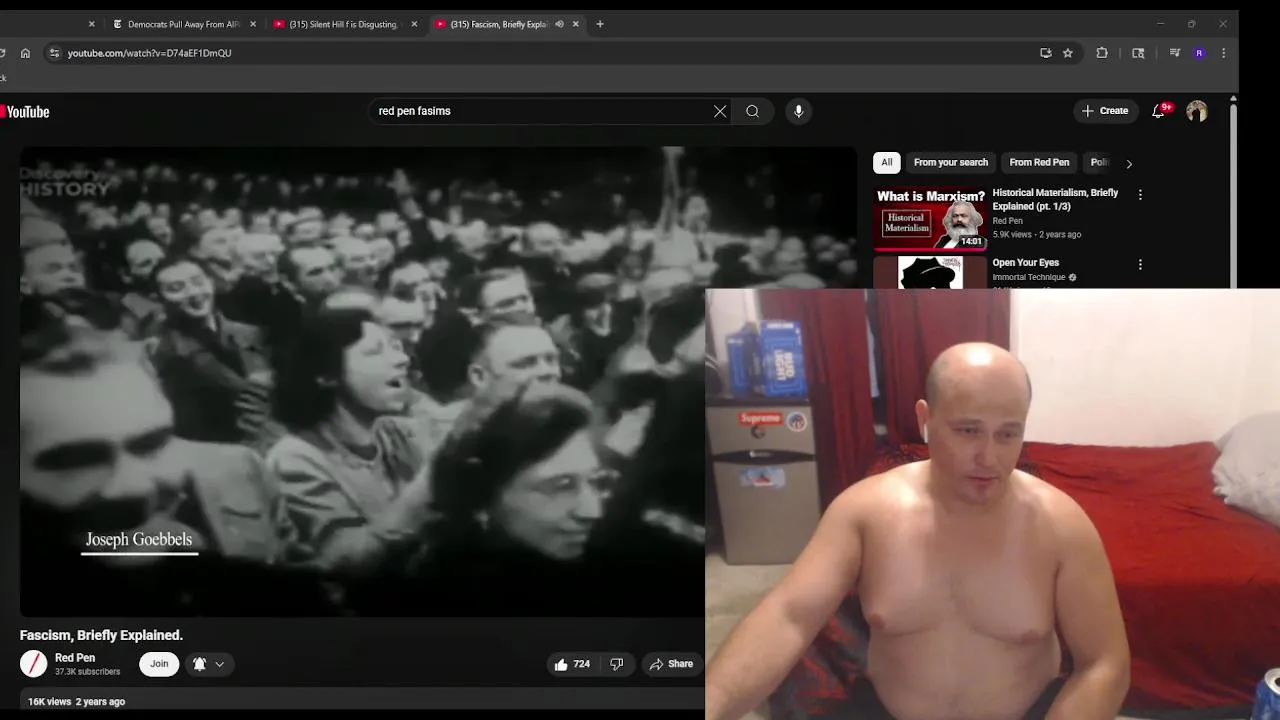Start voice search with the microphone icon

click(x=798, y=111)
